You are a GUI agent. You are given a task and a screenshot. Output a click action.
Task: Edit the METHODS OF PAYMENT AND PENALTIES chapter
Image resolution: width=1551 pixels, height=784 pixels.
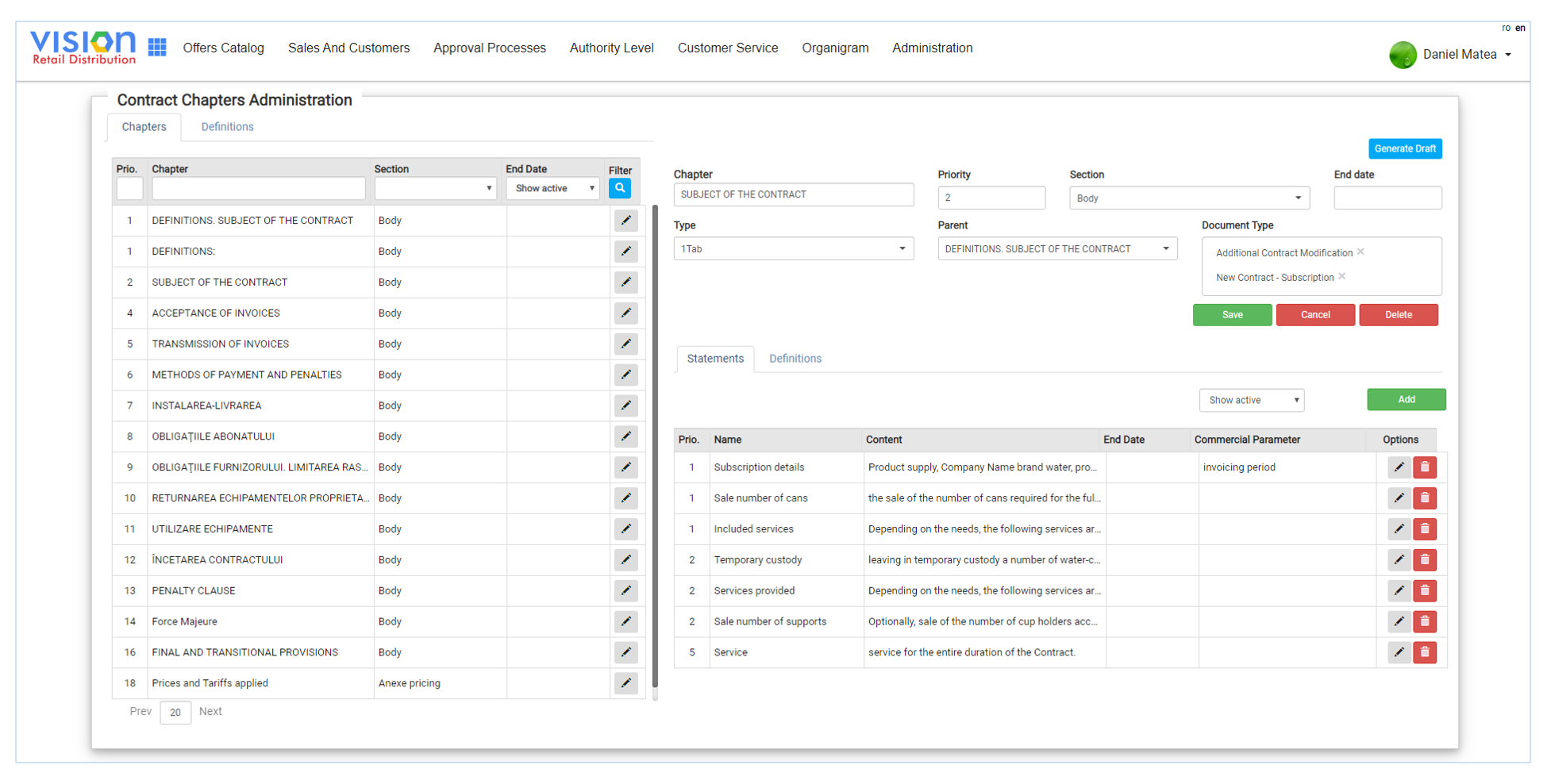click(626, 375)
